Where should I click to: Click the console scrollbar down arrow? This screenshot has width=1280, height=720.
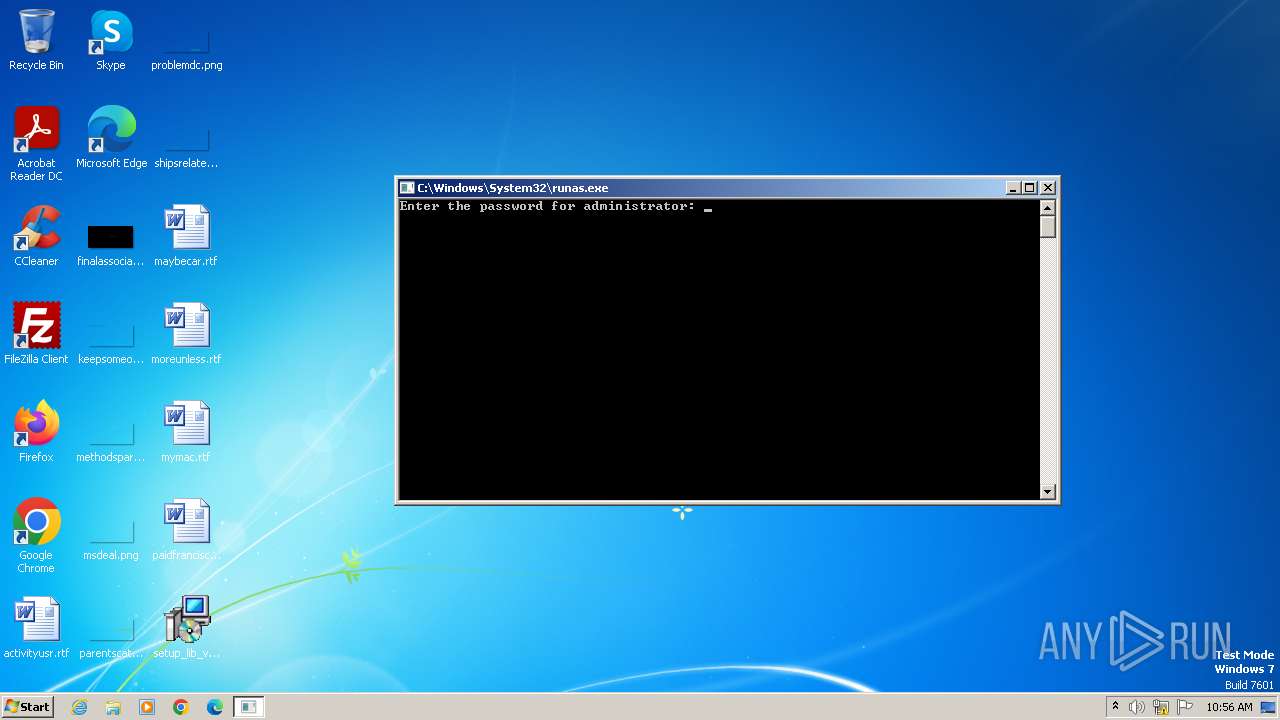tap(1047, 492)
